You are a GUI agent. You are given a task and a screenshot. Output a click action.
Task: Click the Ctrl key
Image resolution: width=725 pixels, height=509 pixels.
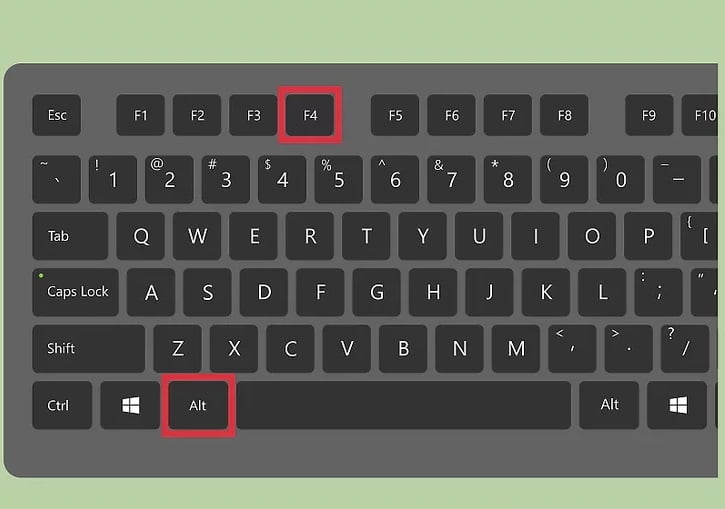pyautogui.click(x=62, y=405)
